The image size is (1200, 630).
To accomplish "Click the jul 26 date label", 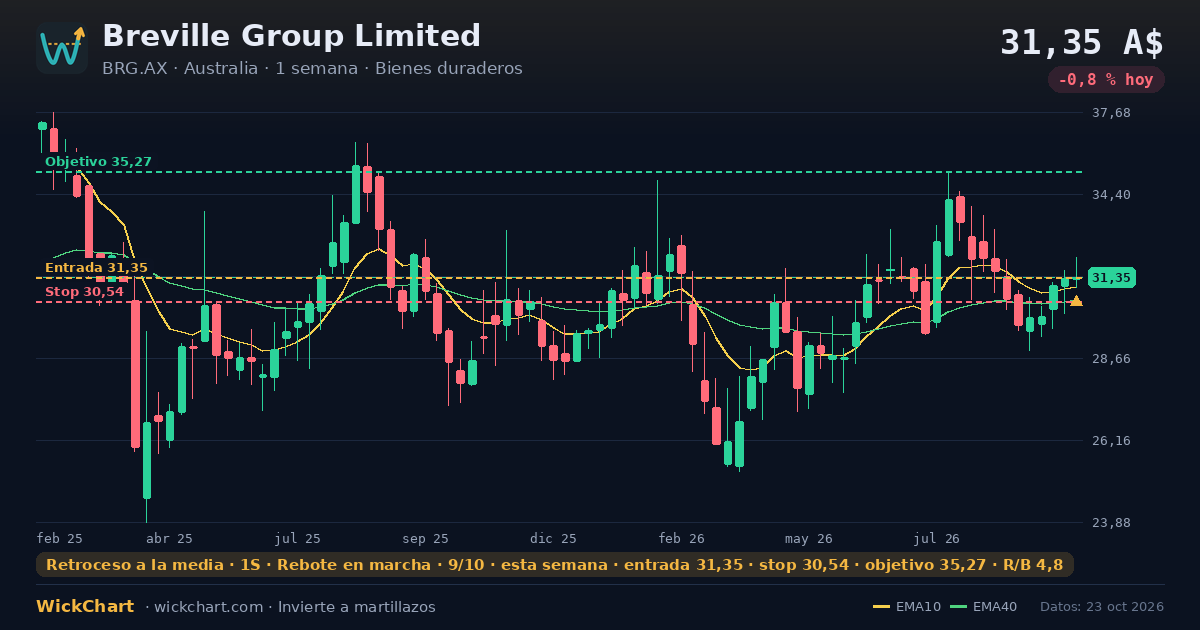I will (x=937, y=538).
